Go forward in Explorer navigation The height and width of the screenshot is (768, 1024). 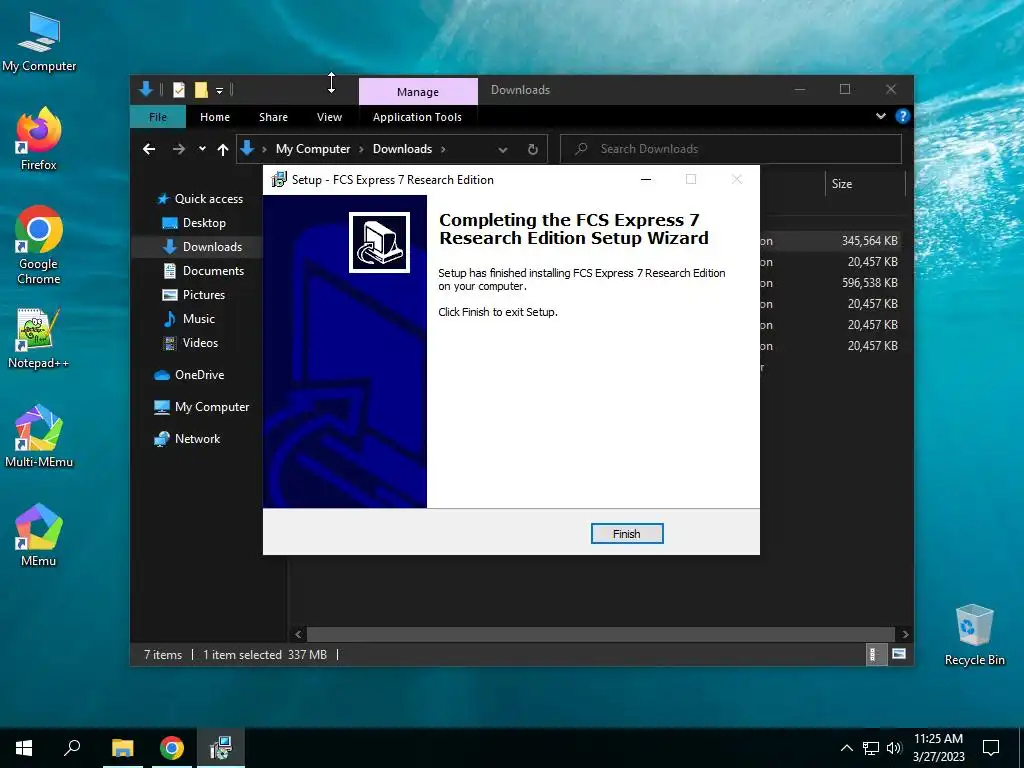pyautogui.click(x=178, y=149)
